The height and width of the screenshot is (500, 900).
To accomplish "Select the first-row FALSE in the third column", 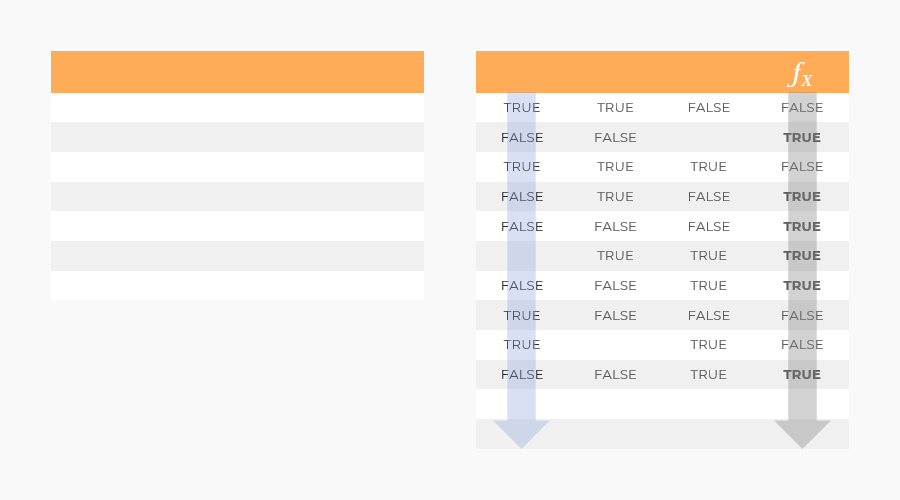I will (x=709, y=108).
